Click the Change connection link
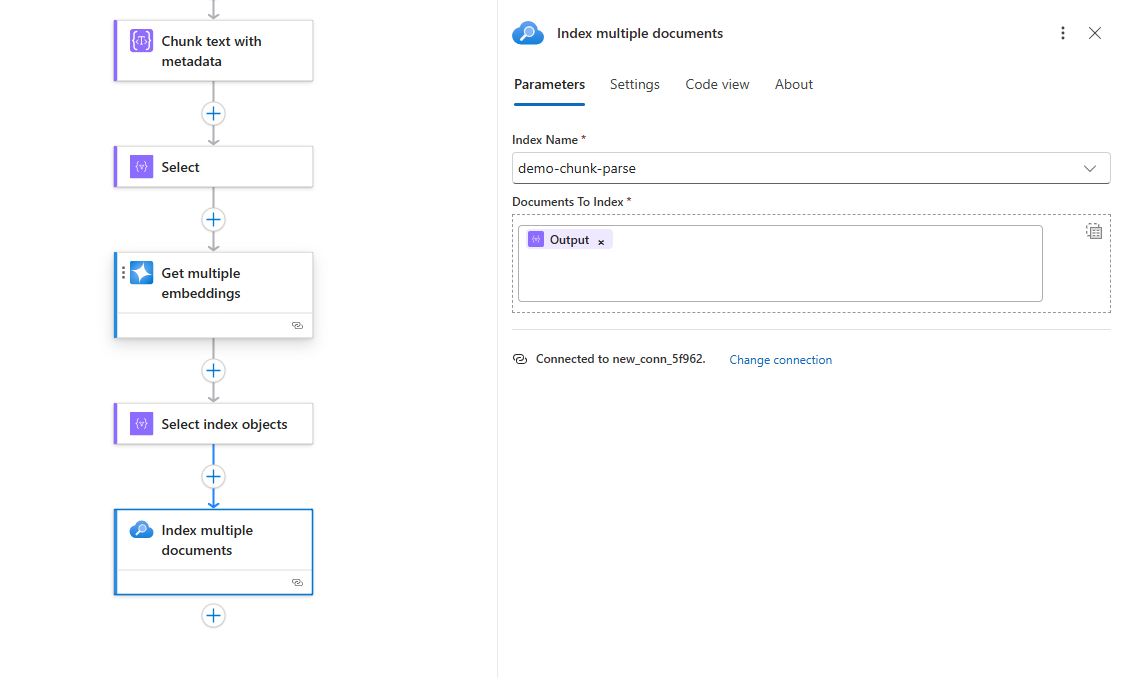Image resolution: width=1122 pixels, height=678 pixels. (x=780, y=360)
